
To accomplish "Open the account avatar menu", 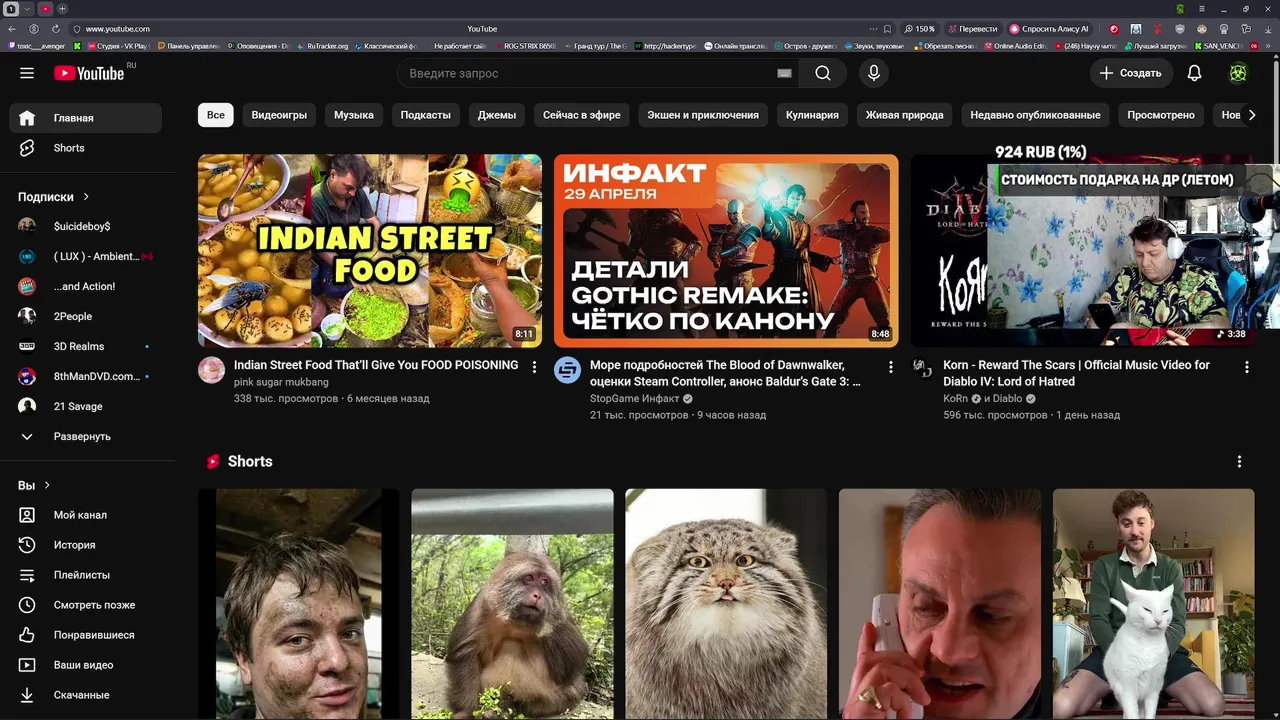I will (x=1238, y=73).
